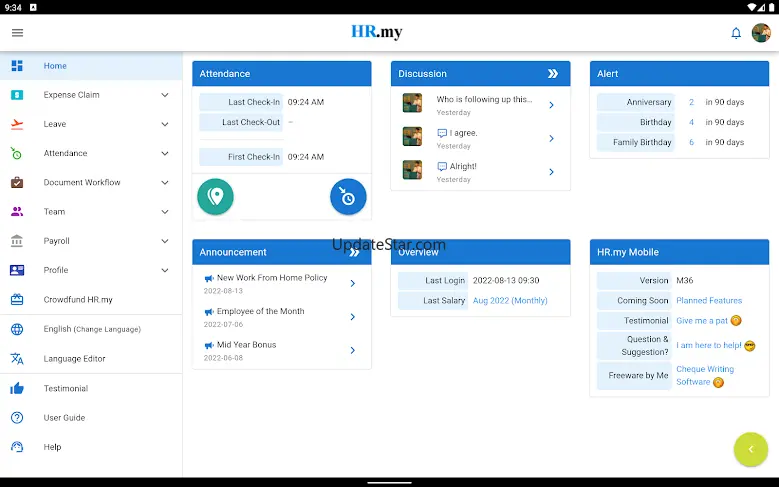Click the Expense Claim sidebar icon
Viewport: 779px width, 487px height.
17,95
